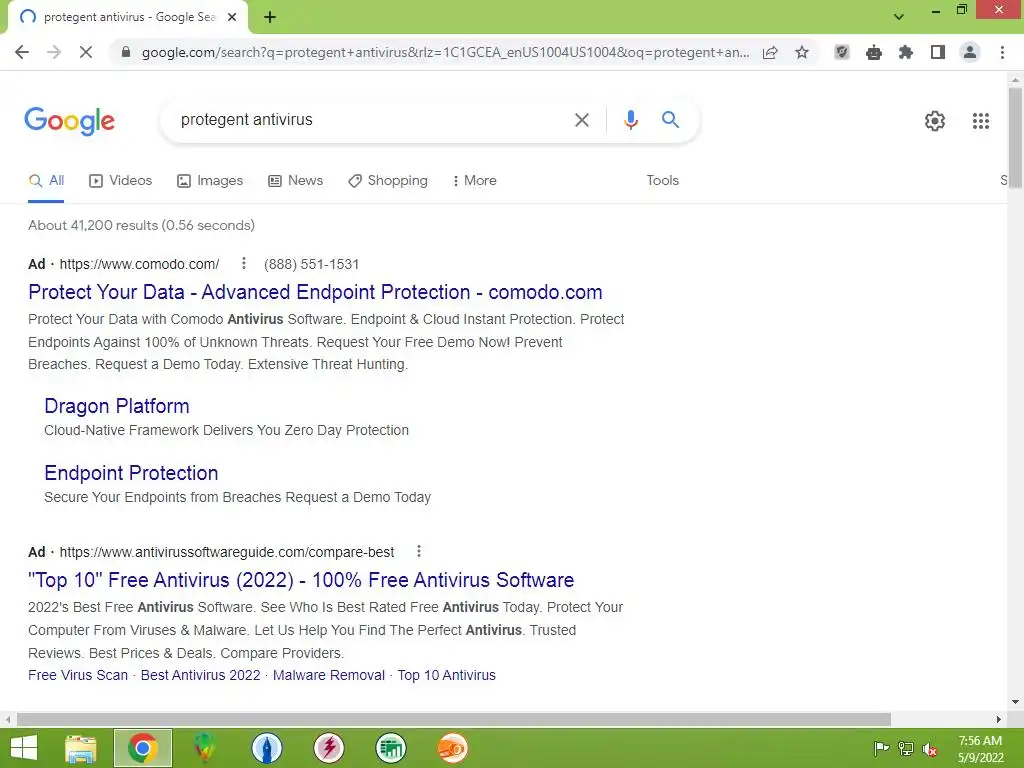The width and height of the screenshot is (1024, 768).
Task: Open the red lightning bolt taskbar app
Action: point(328,748)
